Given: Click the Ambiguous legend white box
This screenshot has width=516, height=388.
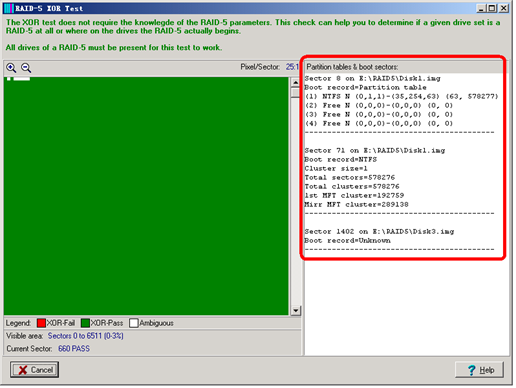Looking at the screenshot, I should click(x=134, y=323).
